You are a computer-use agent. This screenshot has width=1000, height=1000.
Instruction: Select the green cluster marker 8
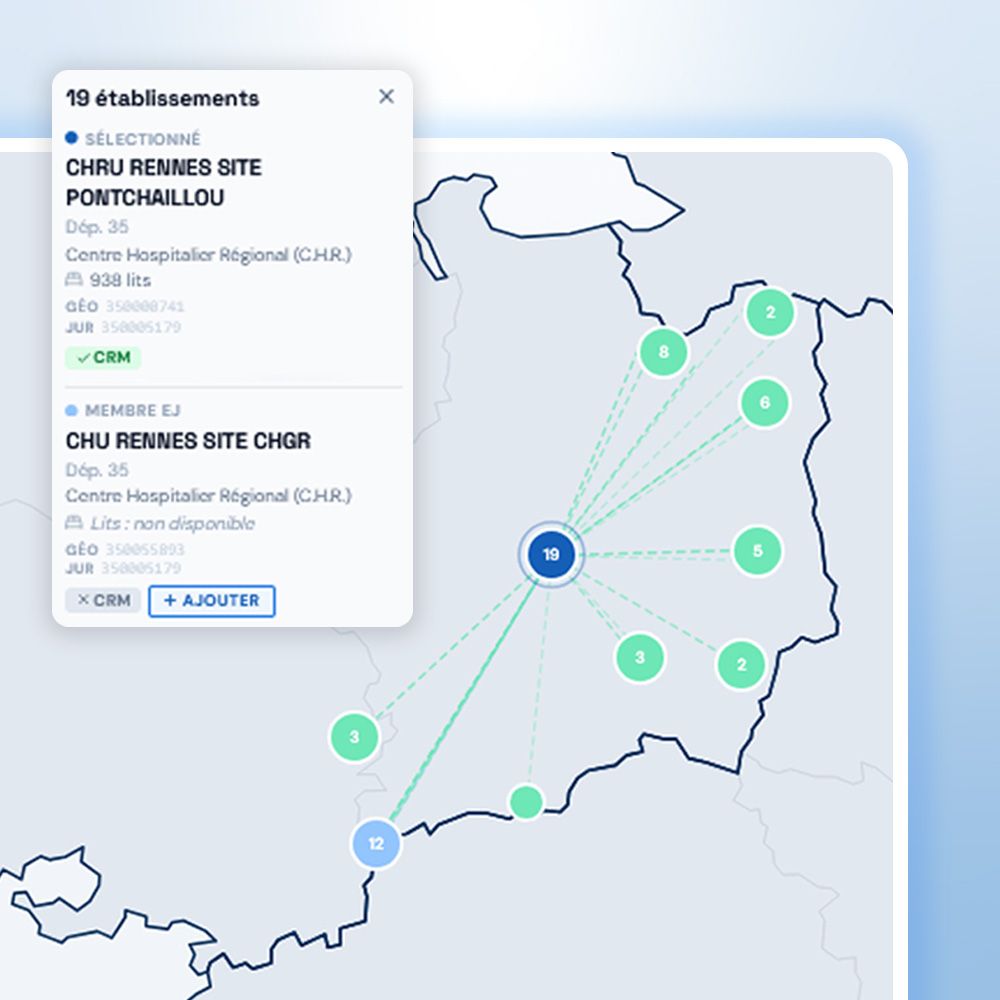(663, 351)
